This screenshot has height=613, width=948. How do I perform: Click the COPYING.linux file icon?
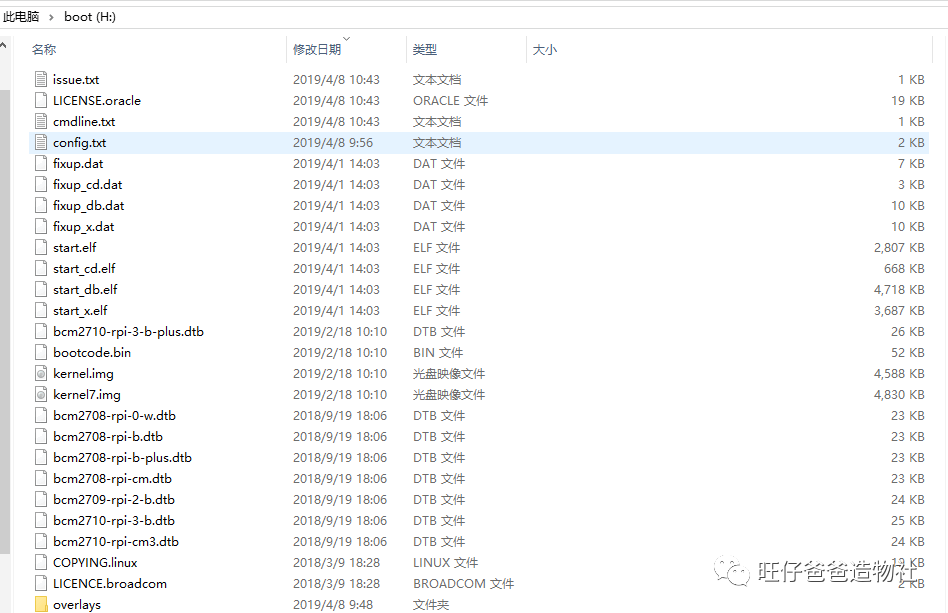(x=41, y=562)
